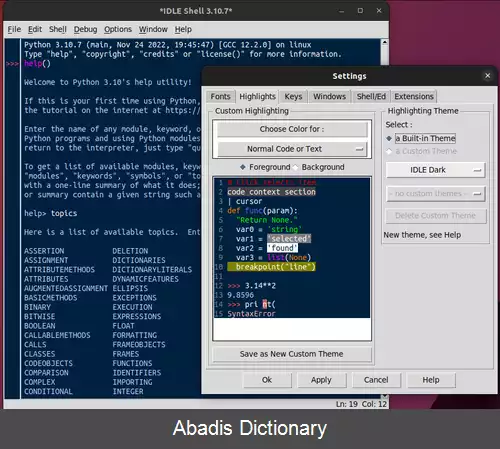500x449 pixels.
Task: Switch to the Windows tab
Action: click(x=329, y=97)
